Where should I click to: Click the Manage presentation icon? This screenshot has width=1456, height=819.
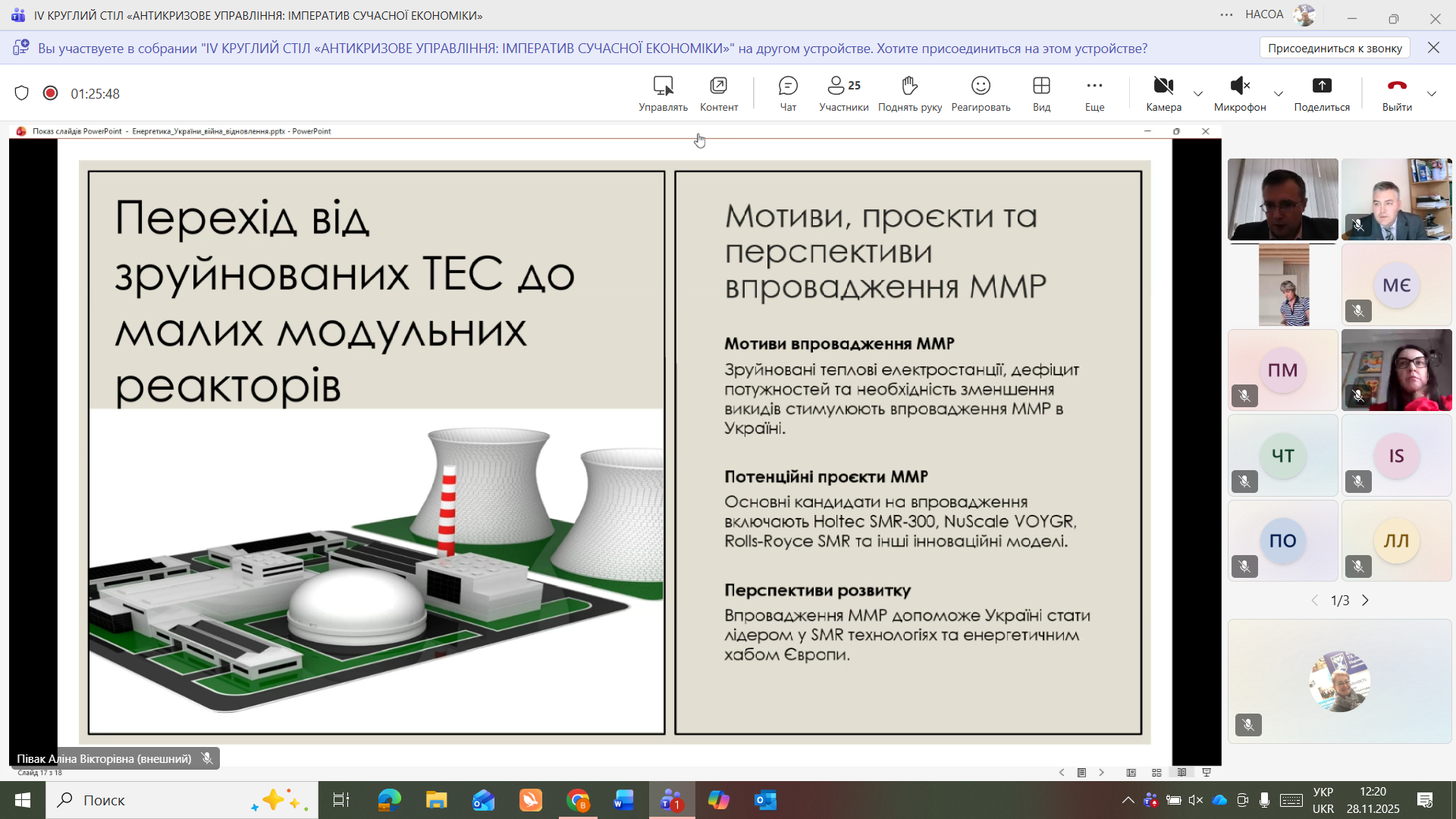pyautogui.click(x=663, y=86)
